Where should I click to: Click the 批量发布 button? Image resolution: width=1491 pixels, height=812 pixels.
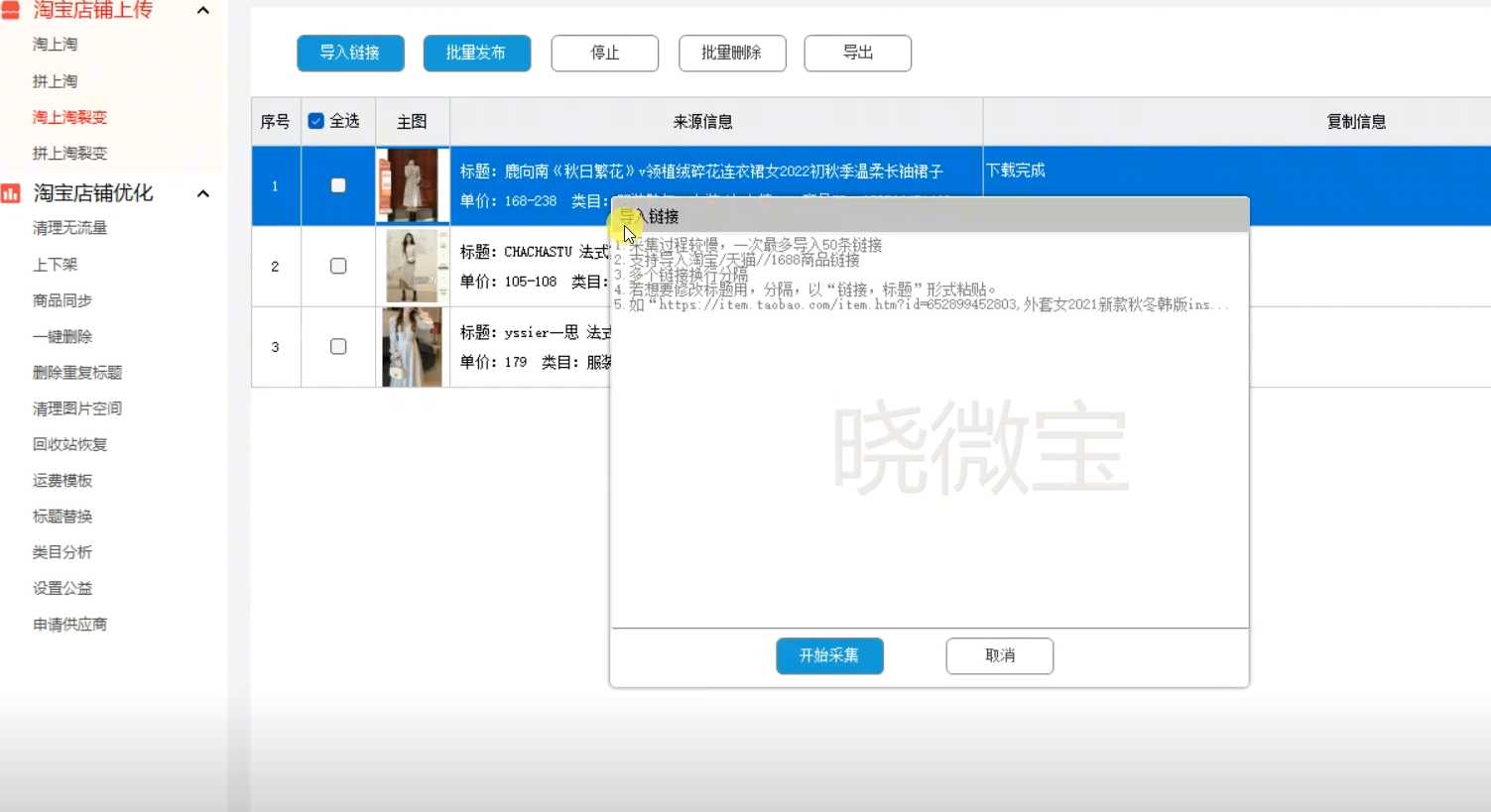click(x=477, y=53)
